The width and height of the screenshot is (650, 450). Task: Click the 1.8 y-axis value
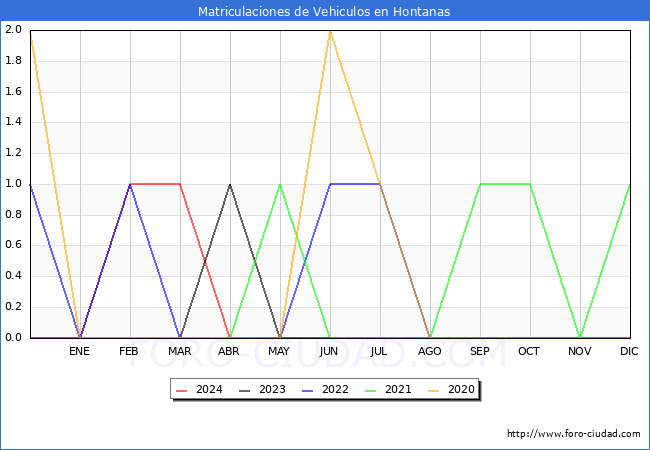click(x=13, y=60)
